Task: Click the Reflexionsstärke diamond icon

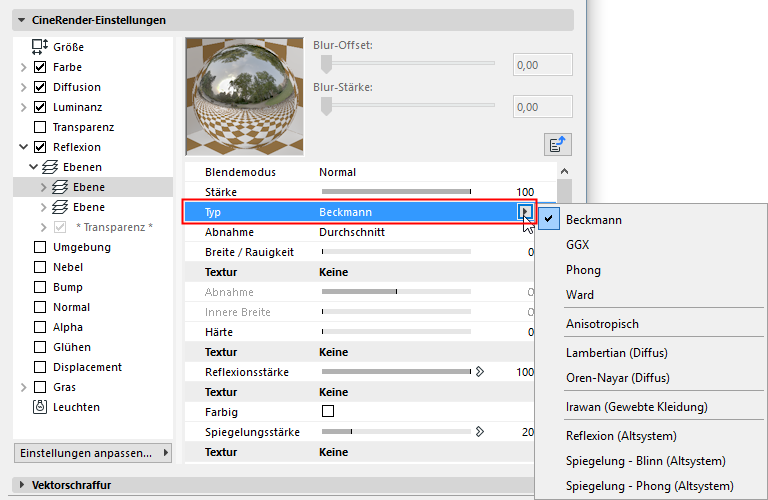Action: [x=480, y=372]
